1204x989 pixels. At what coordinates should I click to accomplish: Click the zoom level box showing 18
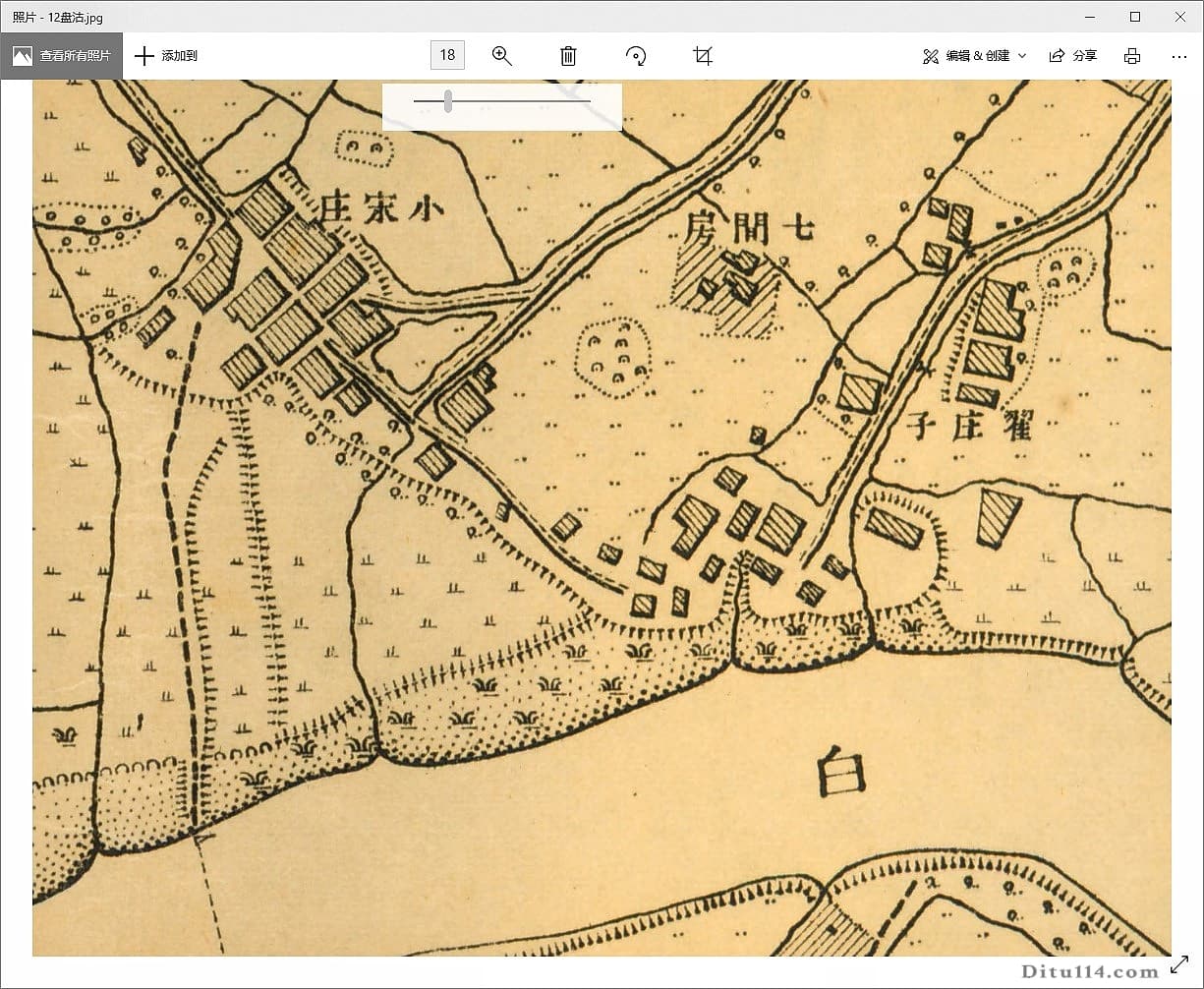[447, 55]
